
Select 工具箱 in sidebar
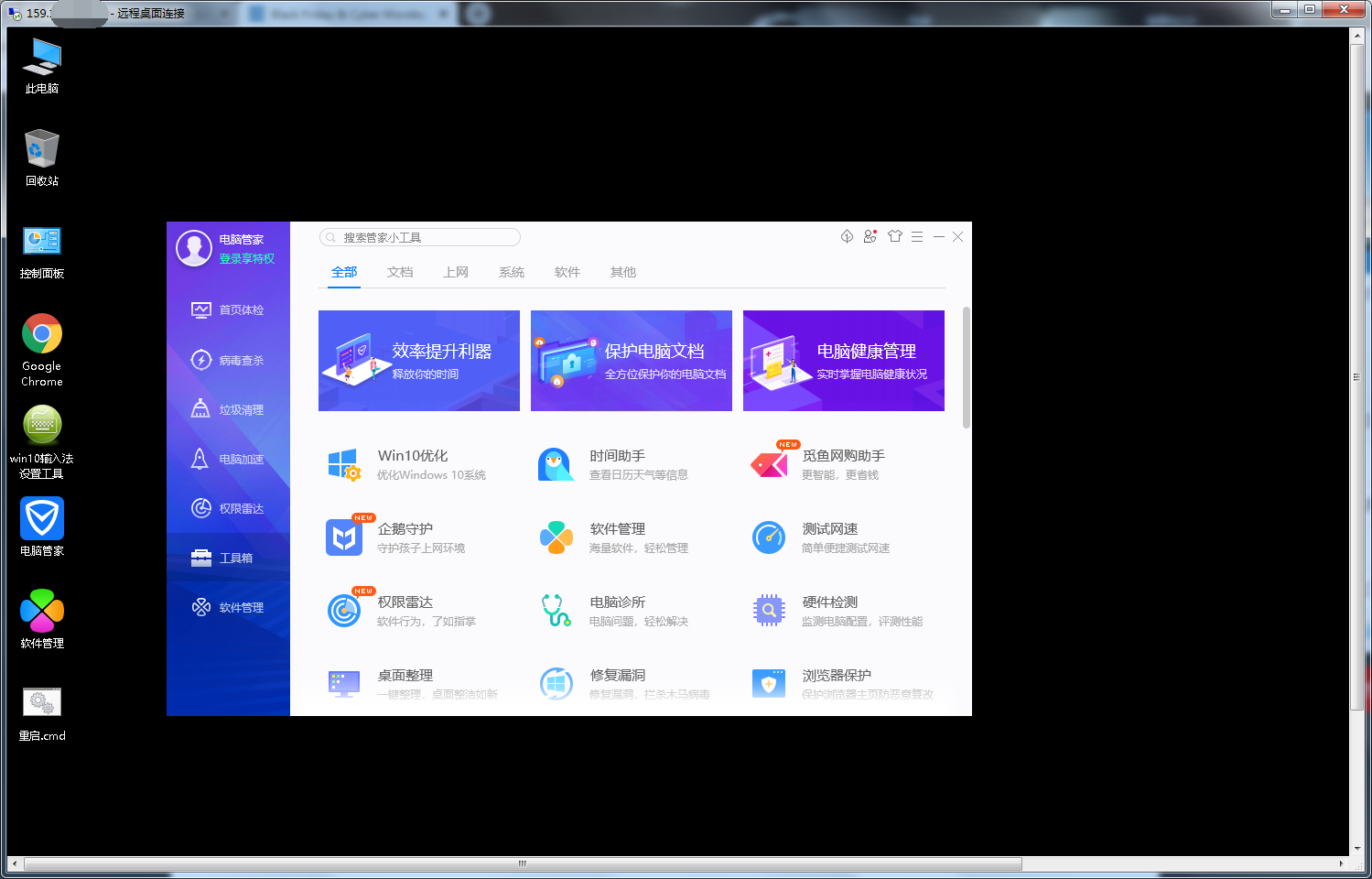click(228, 558)
